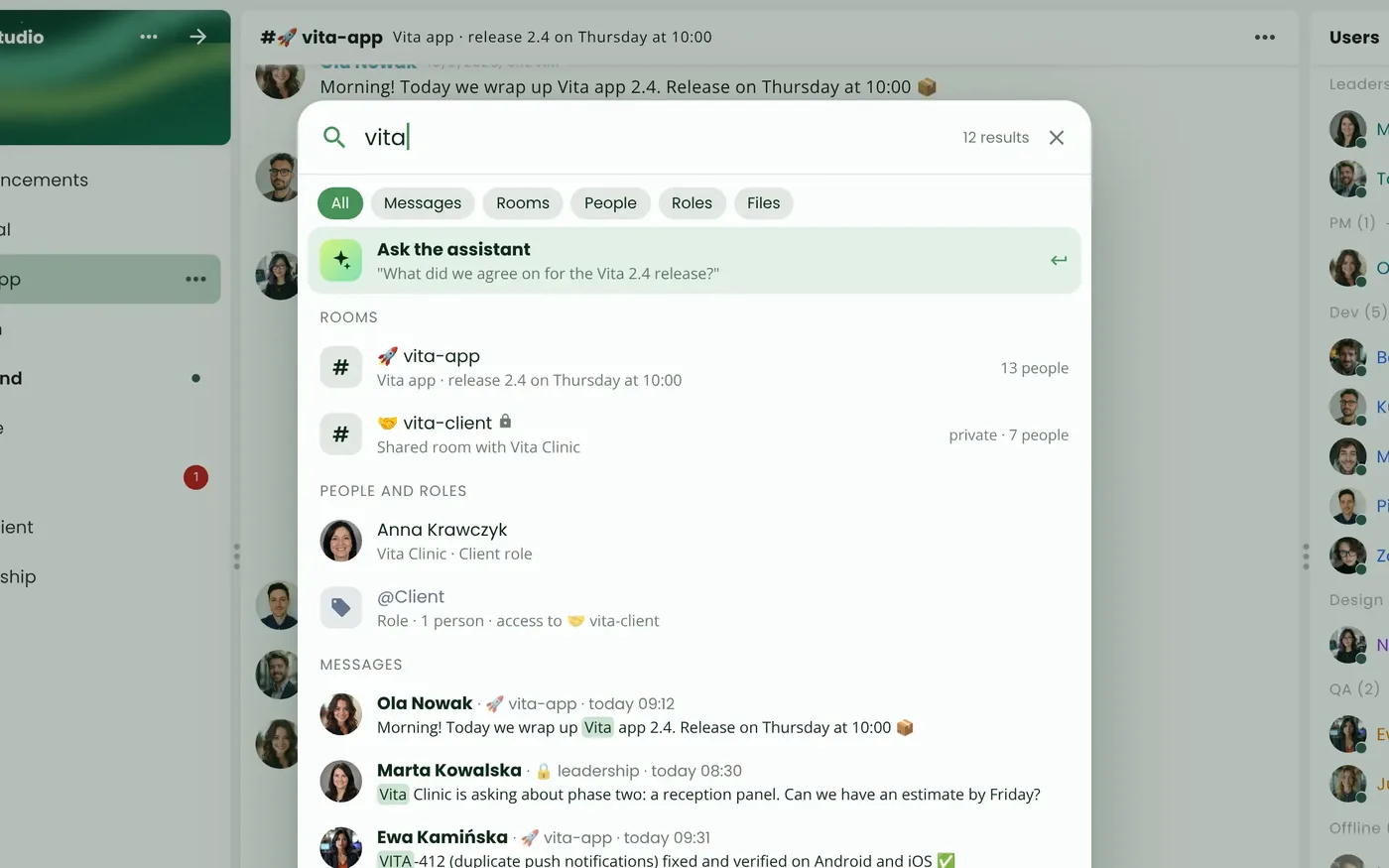The image size is (1389, 868).
Task: Open the private vita-client room result
Action: coord(694,434)
